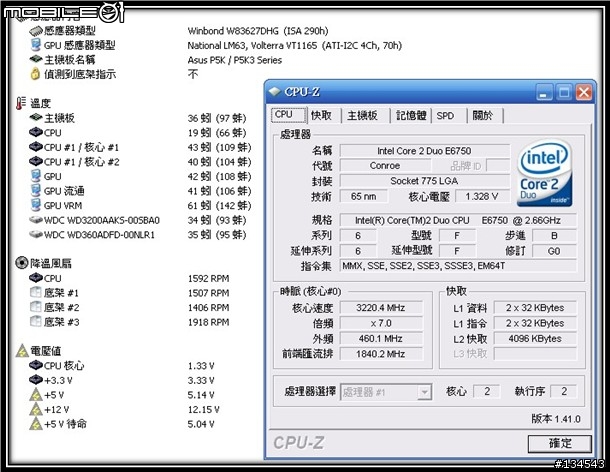Click the +3.3 V voltage row icon
The height and width of the screenshot is (472, 610).
coord(36,380)
